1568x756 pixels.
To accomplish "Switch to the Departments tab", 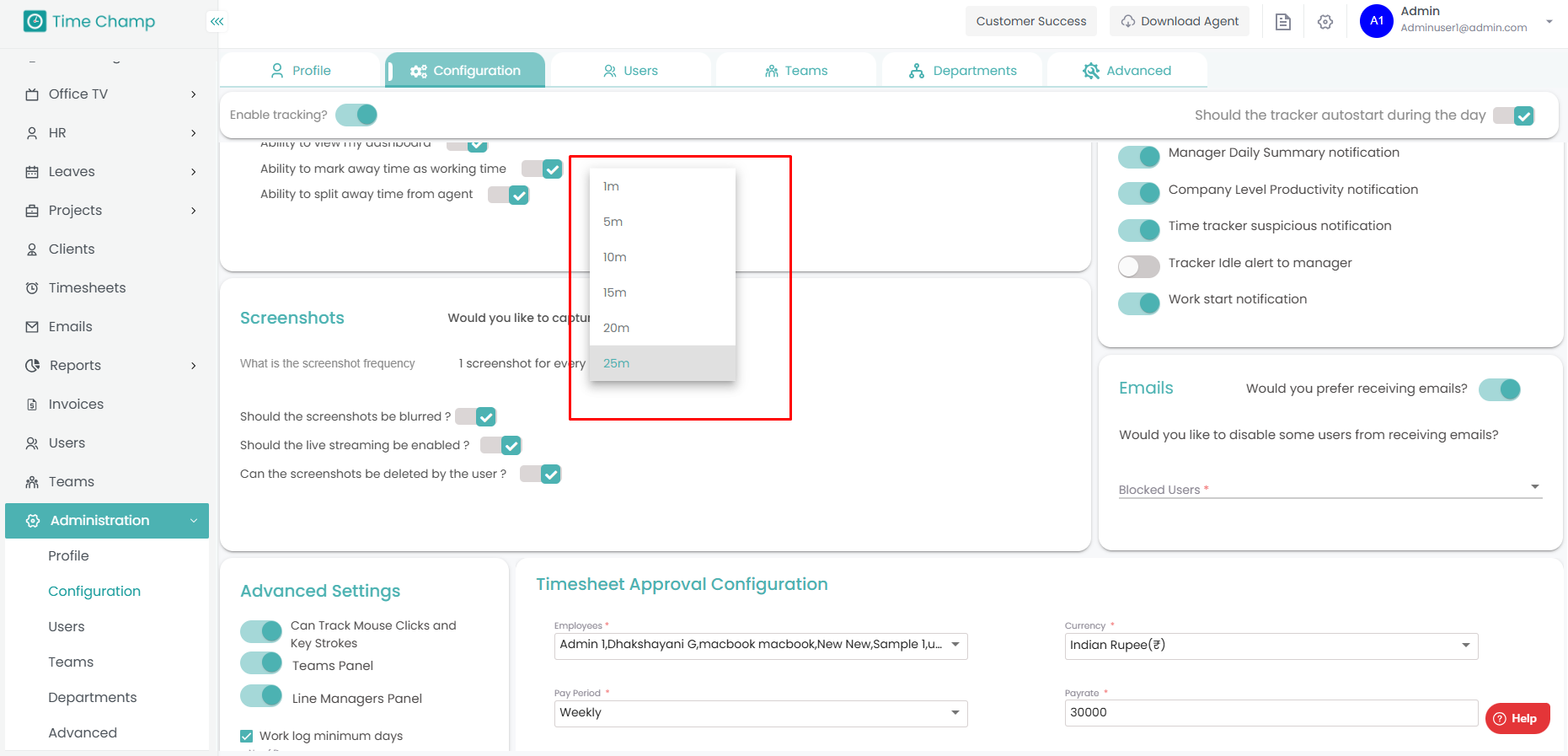I will pos(962,70).
